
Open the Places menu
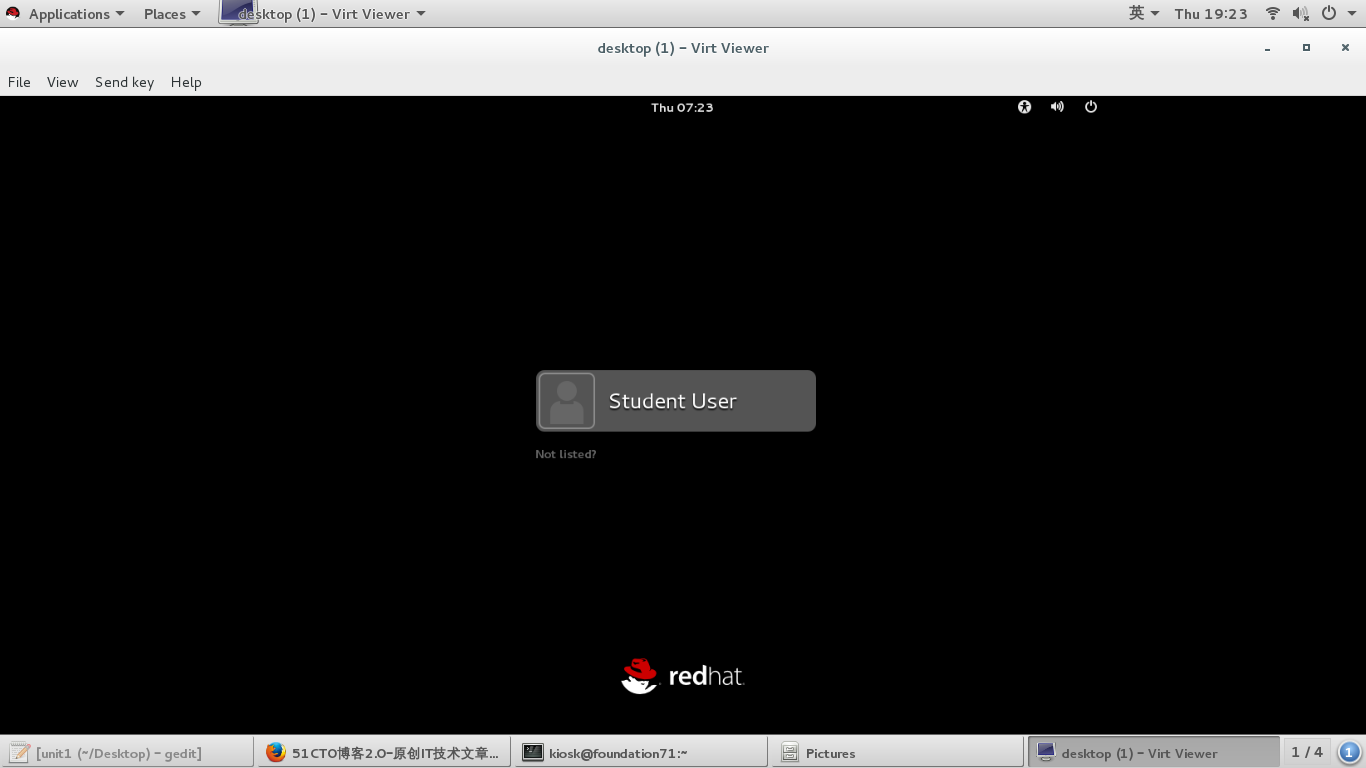(x=172, y=14)
